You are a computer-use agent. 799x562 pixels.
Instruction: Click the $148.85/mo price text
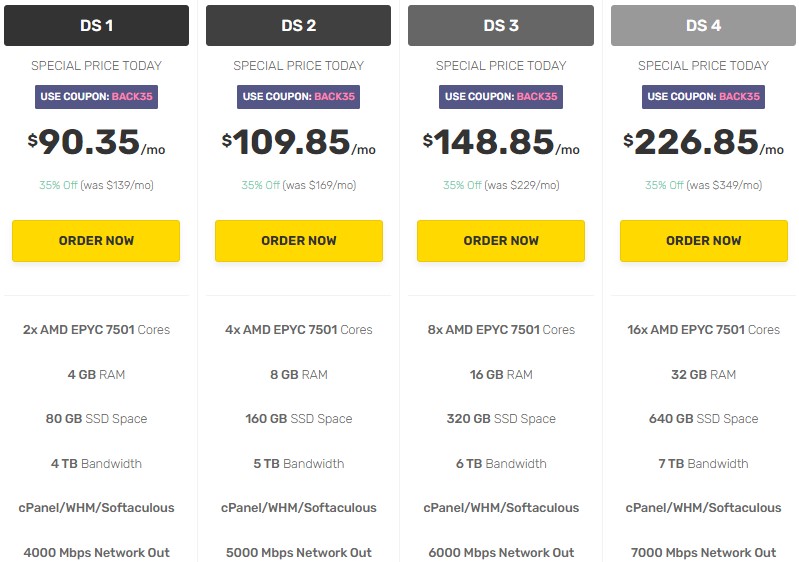501,143
